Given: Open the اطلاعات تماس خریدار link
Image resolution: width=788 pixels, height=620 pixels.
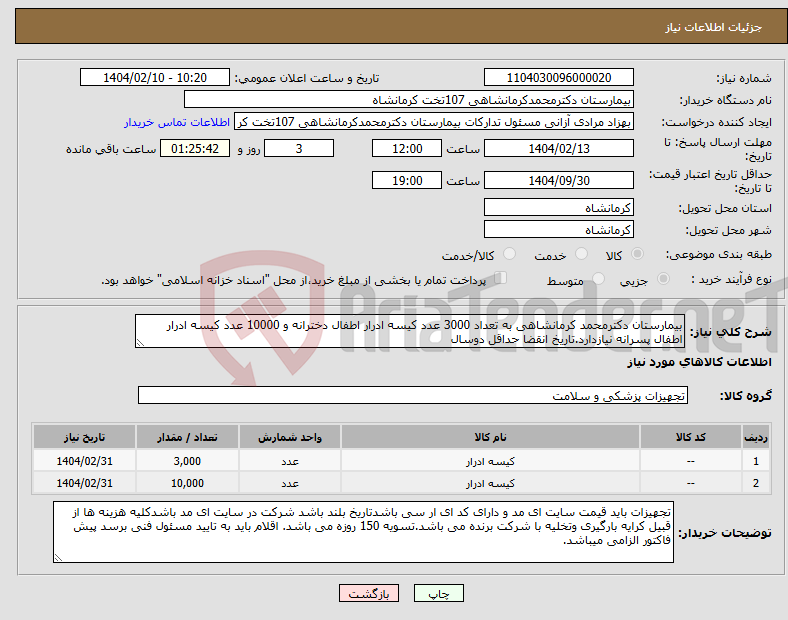Looking at the screenshot, I should (x=177, y=122).
